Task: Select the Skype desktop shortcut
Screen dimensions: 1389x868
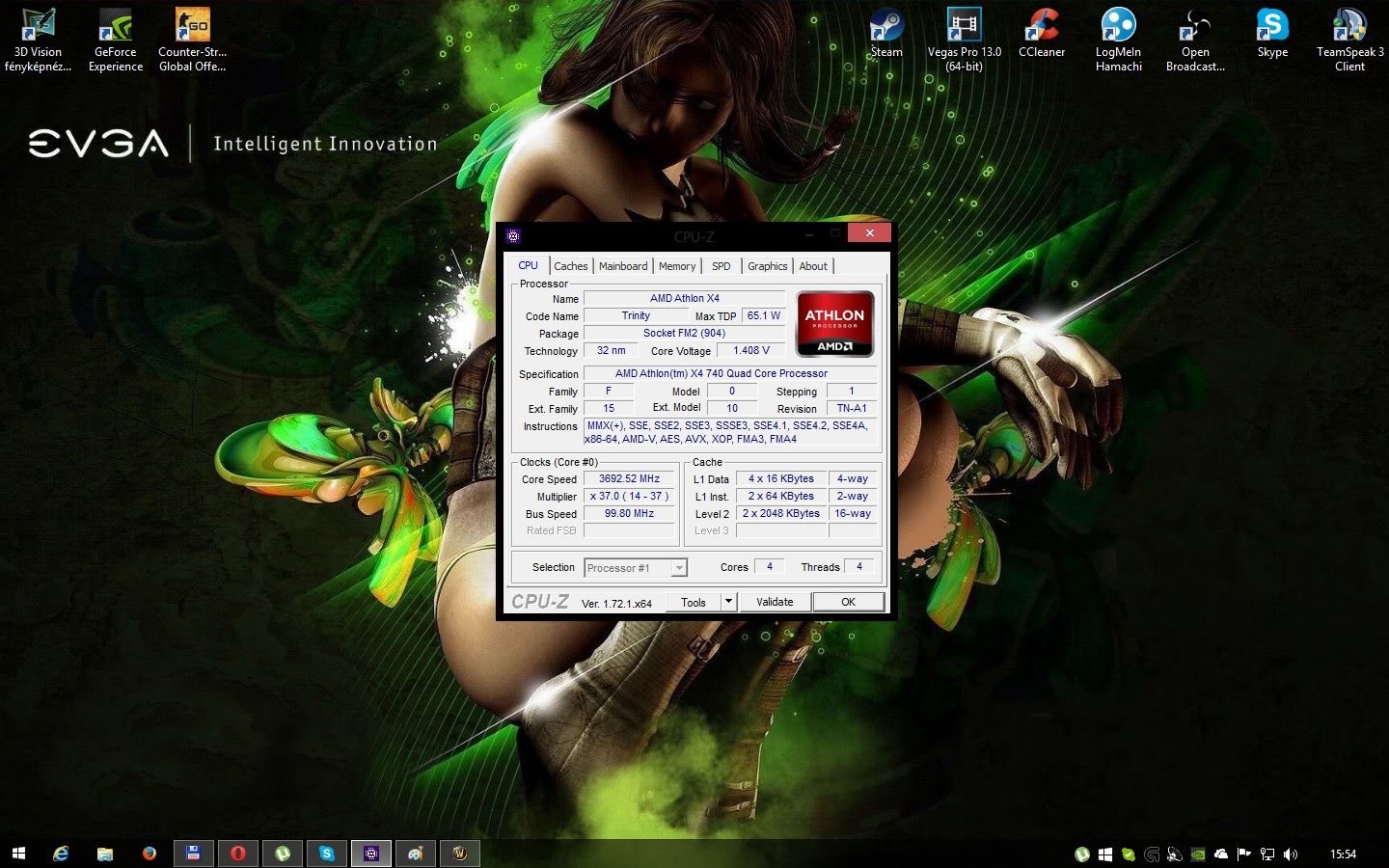Action: click(1272, 34)
